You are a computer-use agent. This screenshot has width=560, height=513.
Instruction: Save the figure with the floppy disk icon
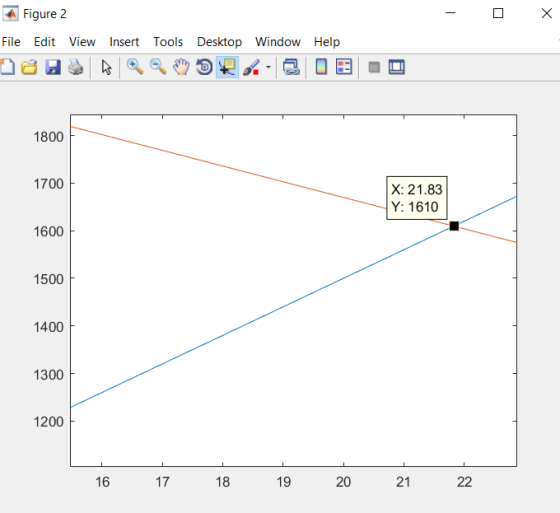(53, 67)
